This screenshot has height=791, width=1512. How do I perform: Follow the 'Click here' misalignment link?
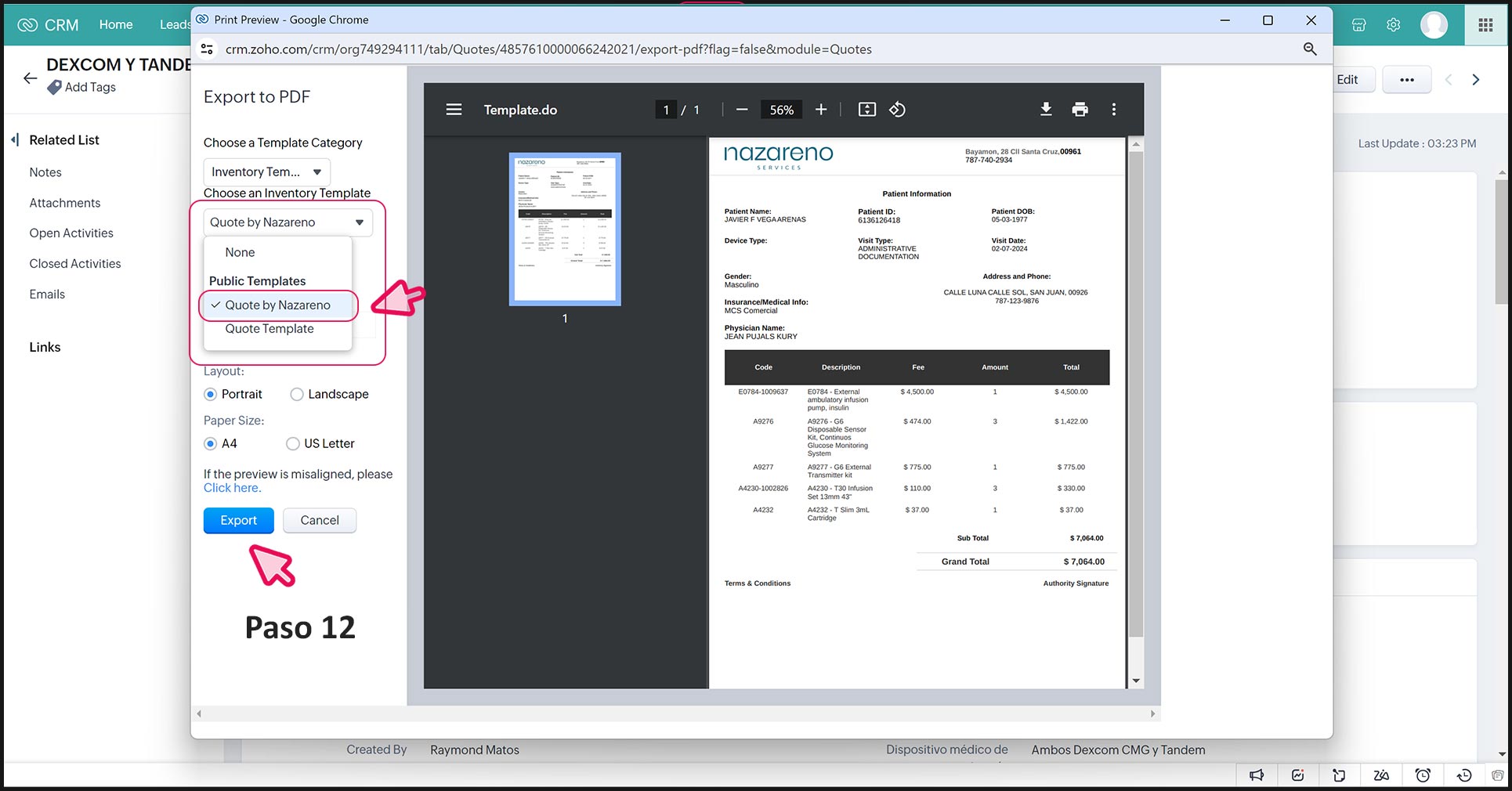click(x=232, y=488)
